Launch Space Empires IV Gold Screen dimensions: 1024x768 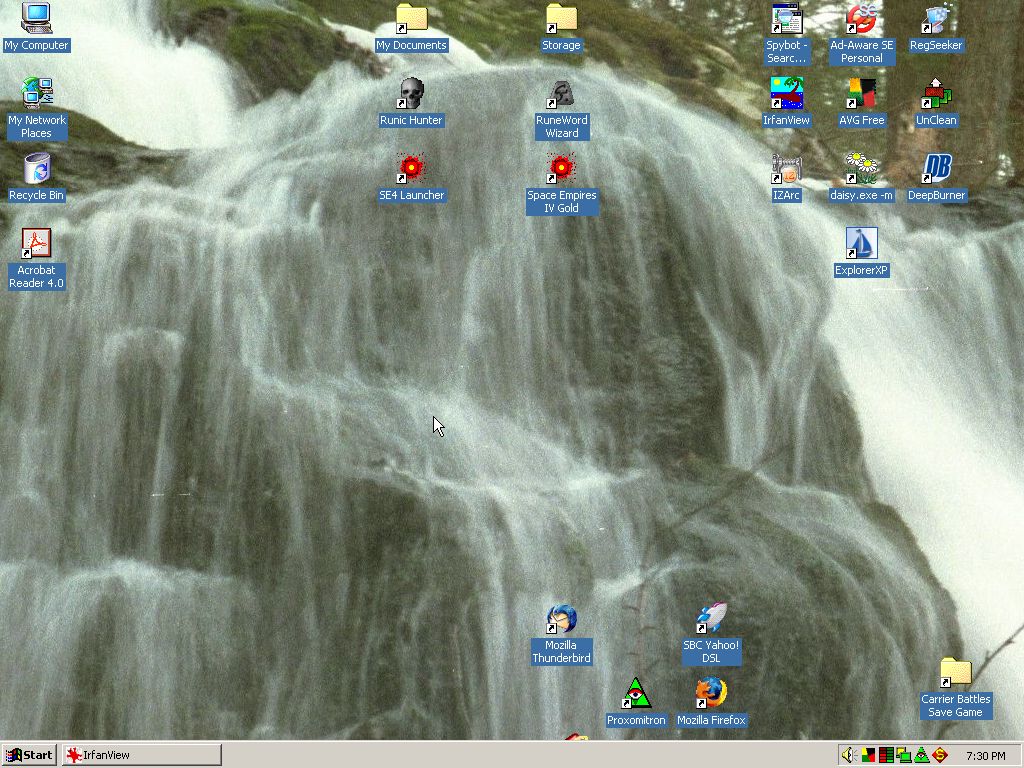pyautogui.click(x=561, y=168)
